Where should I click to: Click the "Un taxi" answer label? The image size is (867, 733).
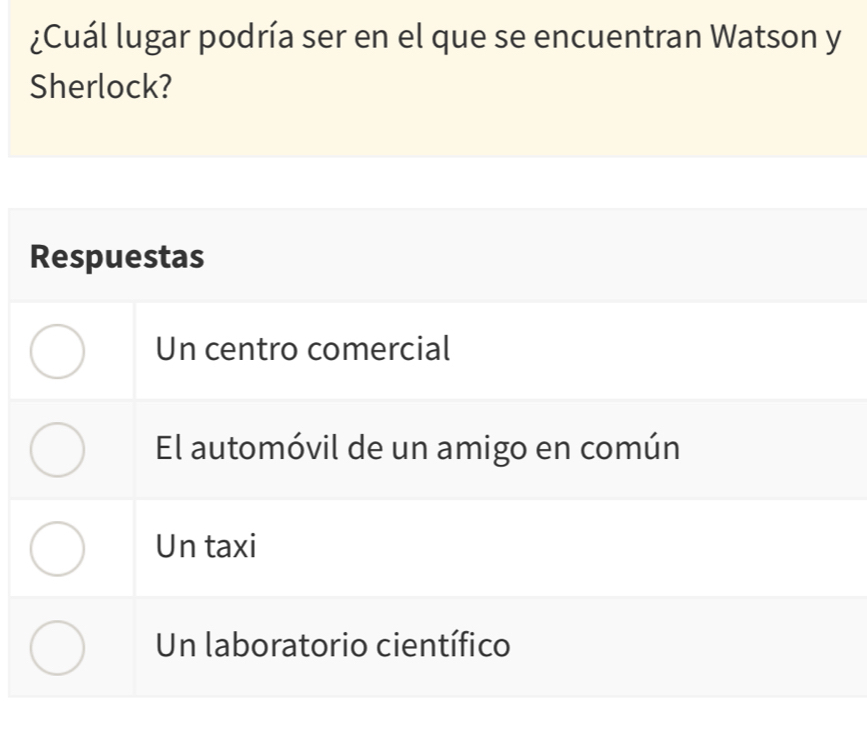coord(207,547)
